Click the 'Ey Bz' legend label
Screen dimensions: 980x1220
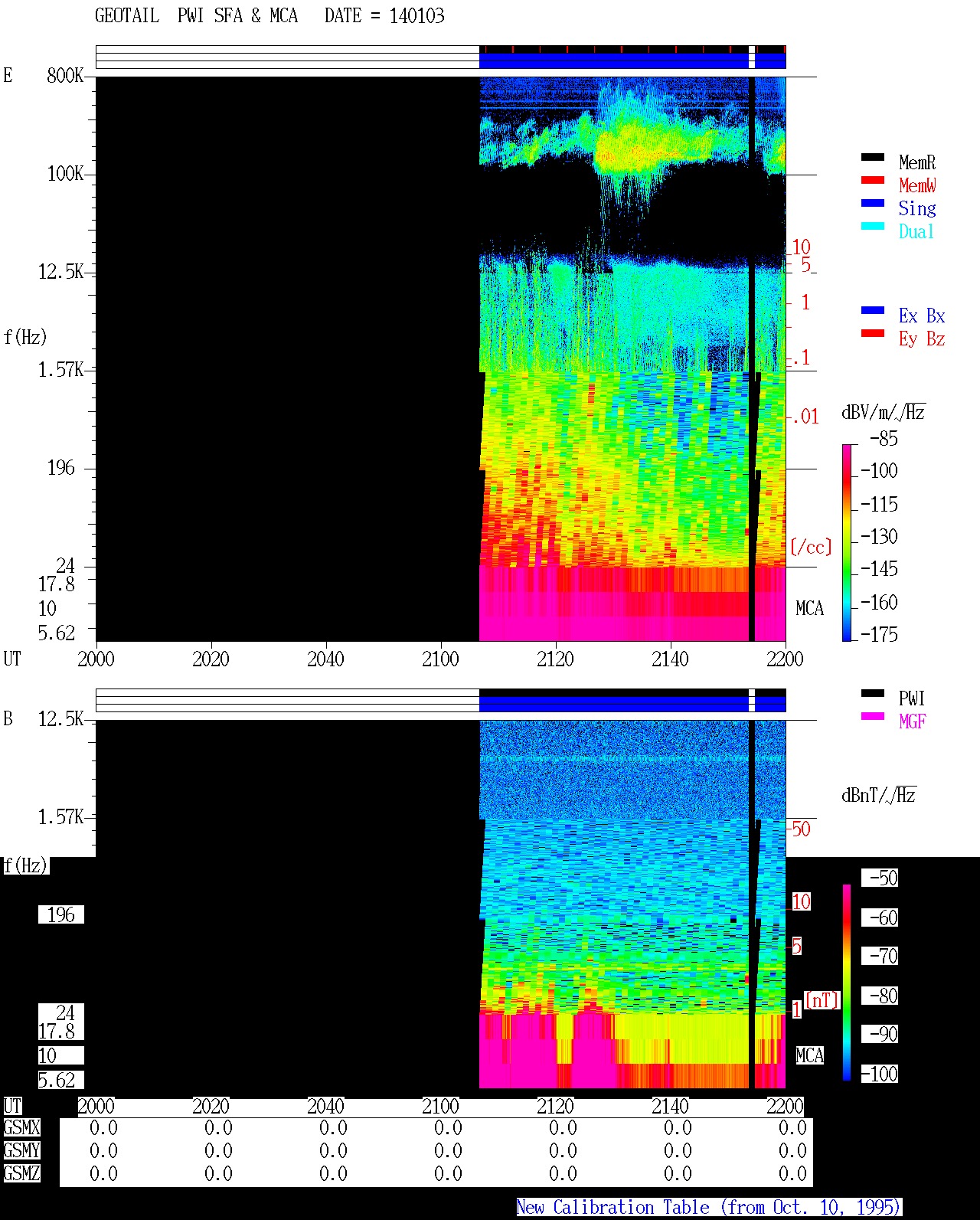[x=922, y=339]
